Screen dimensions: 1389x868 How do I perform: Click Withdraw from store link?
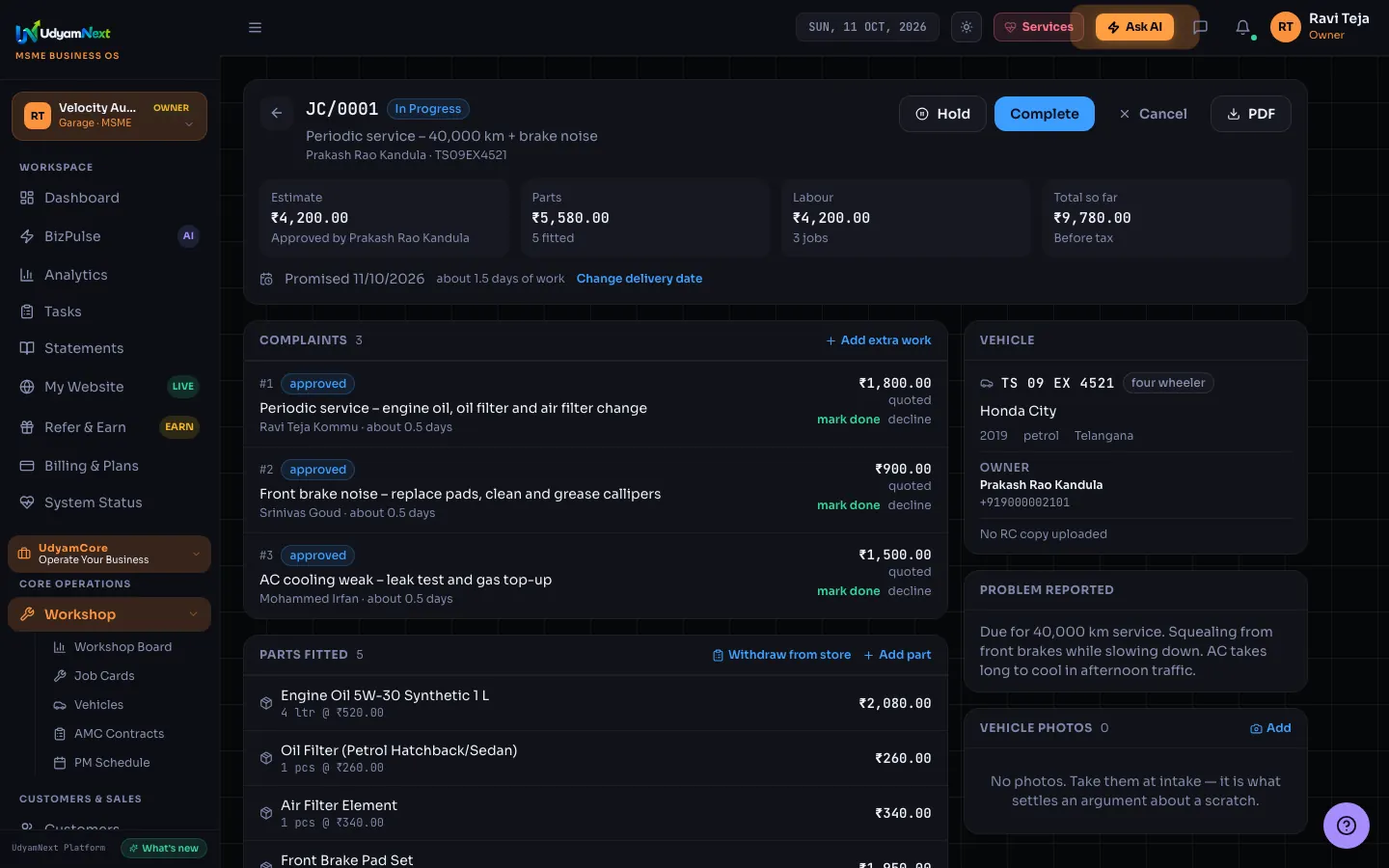click(781, 655)
